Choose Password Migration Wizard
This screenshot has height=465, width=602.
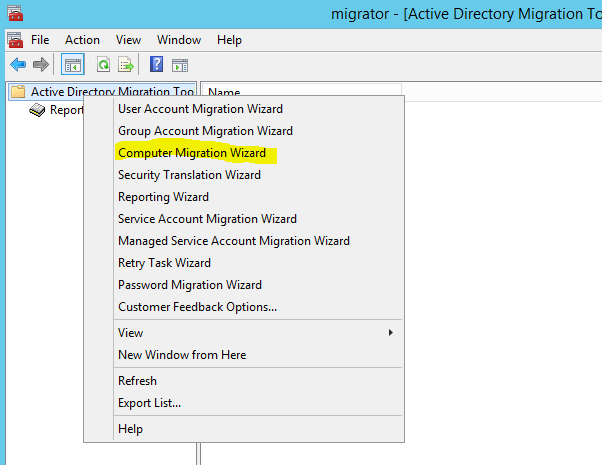pyautogui.click(x=190, y=285)
